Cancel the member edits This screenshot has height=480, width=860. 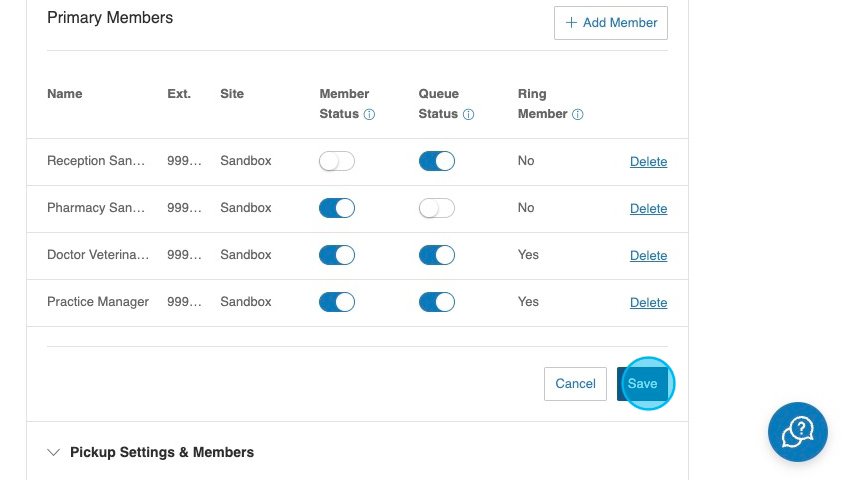(575, 384)
